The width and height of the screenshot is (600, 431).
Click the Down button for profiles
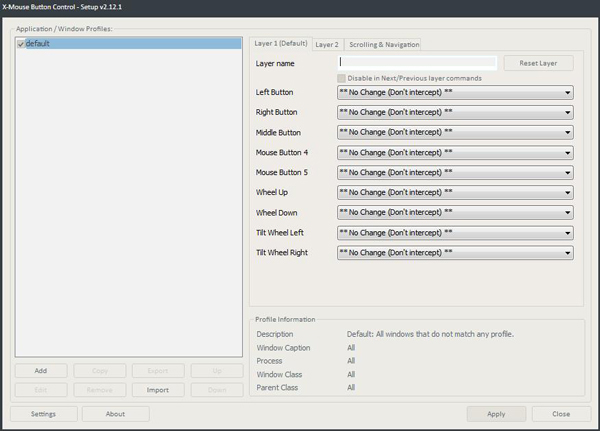pyautogui.click(x=217, y=390)
